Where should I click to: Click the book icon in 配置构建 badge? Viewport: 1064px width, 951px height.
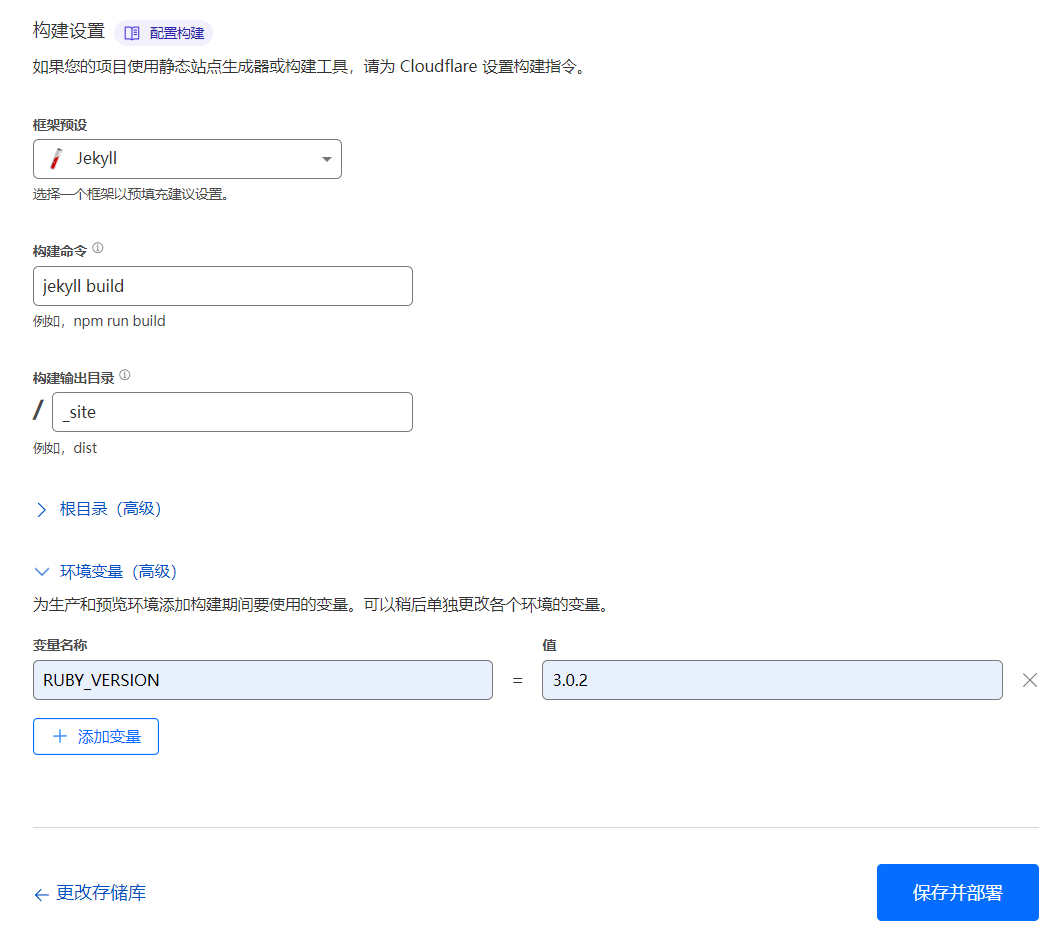132,33
